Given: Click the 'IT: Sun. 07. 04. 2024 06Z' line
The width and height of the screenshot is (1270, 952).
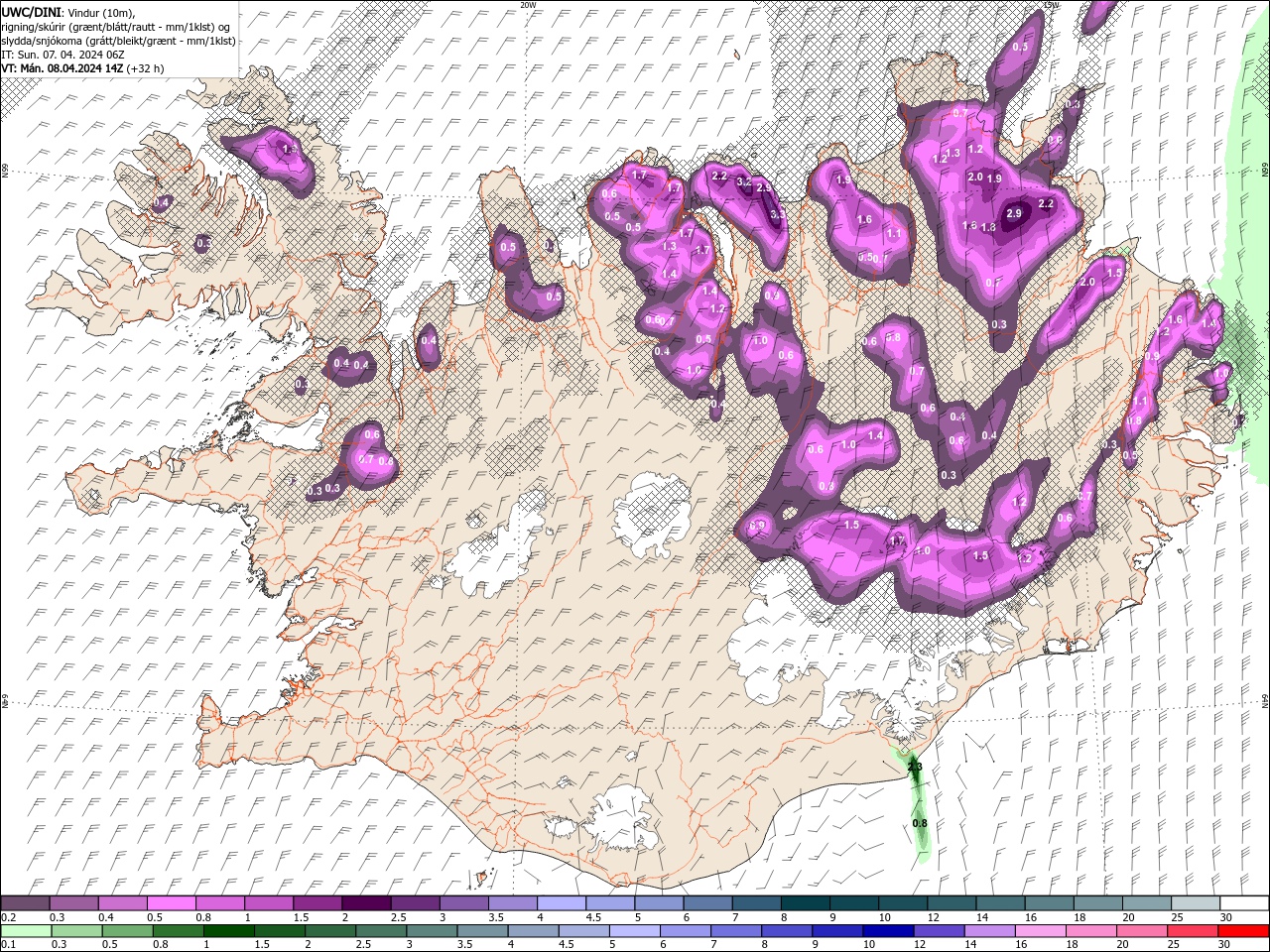Looking at the screenshot, I should [63, 54].
